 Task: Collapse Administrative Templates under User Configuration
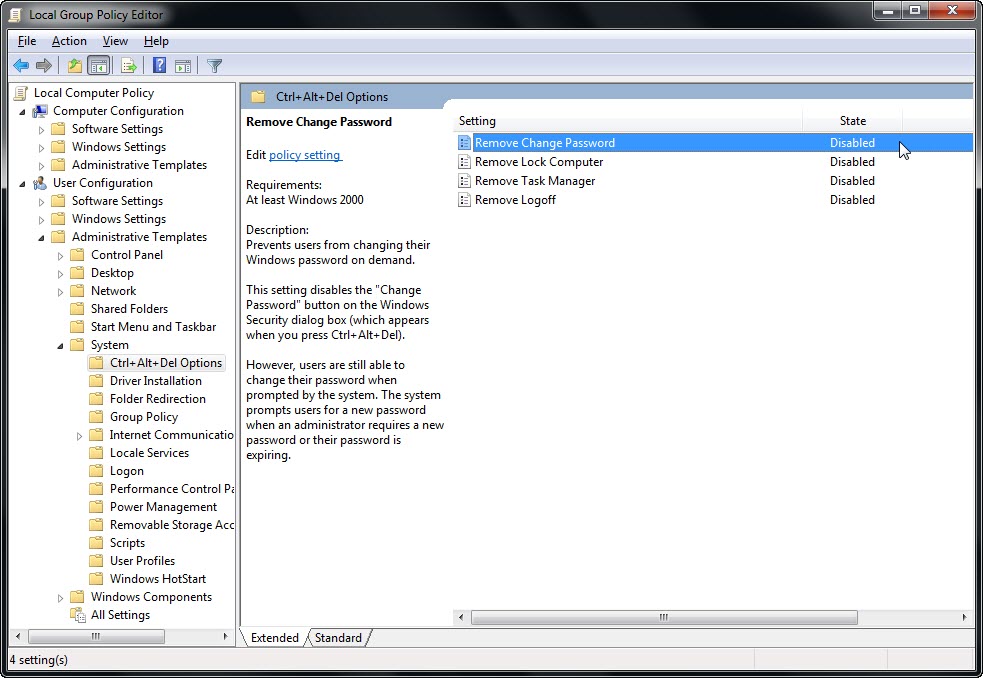41,238
